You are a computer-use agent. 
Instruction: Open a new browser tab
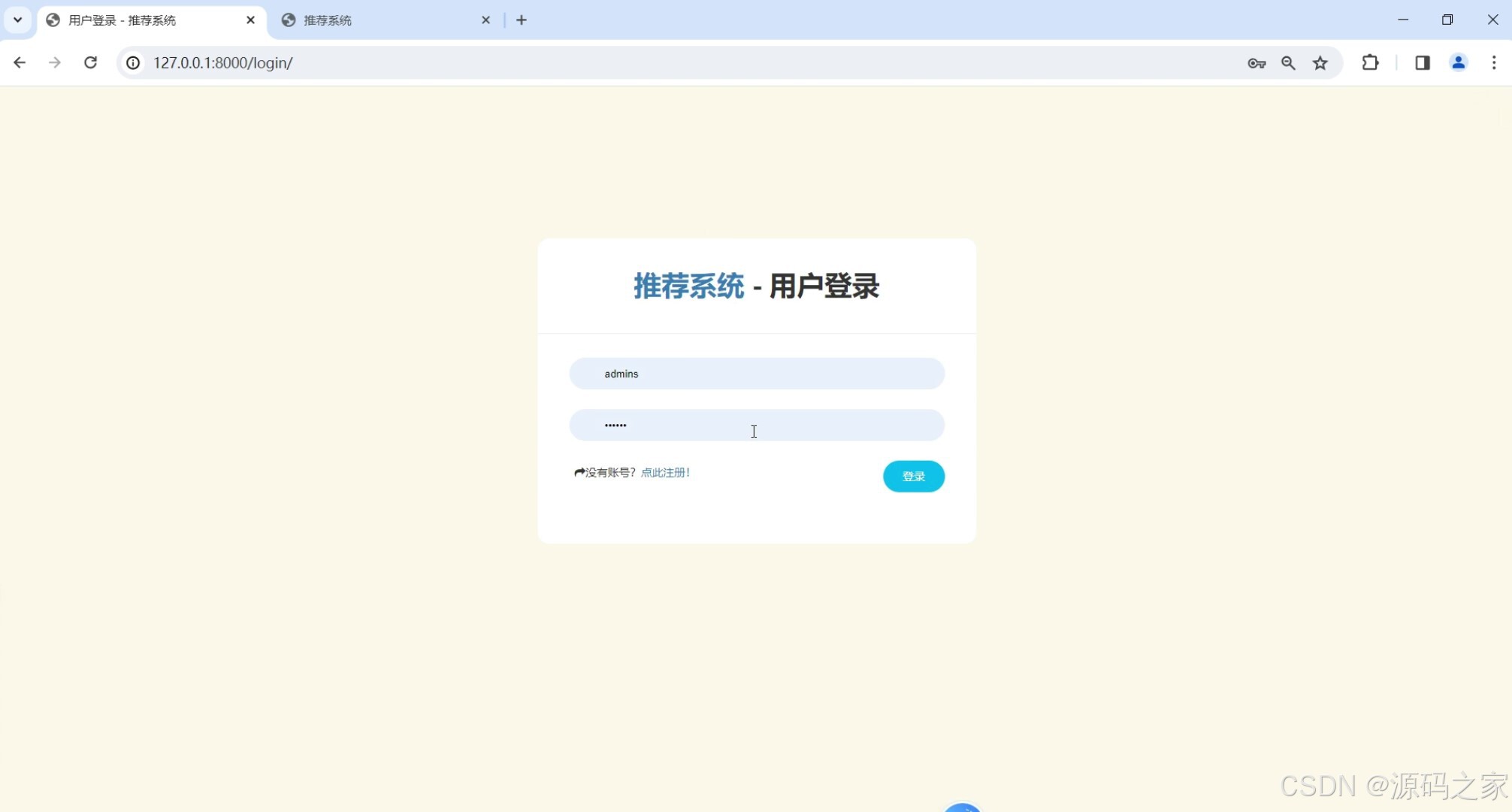pyautogui.click(x=522, y=20)
